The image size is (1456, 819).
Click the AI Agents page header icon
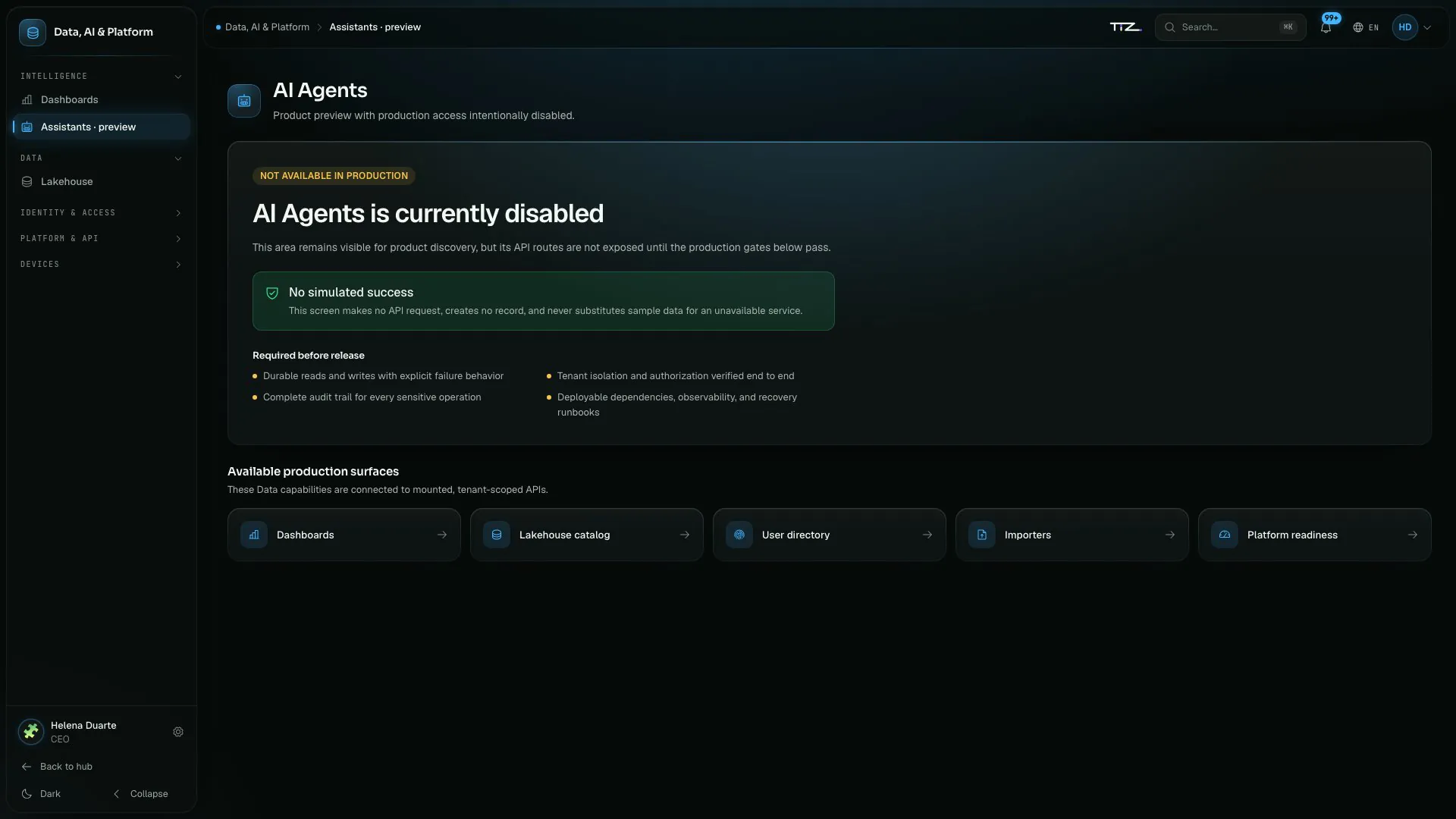pyautogui.click(x=244, y=101)
